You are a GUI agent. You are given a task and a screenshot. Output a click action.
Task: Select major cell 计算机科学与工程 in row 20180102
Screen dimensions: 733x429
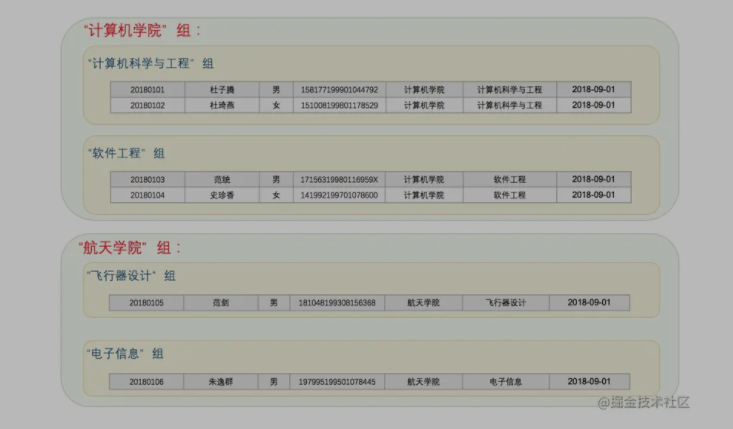click(x=510, y=105)
